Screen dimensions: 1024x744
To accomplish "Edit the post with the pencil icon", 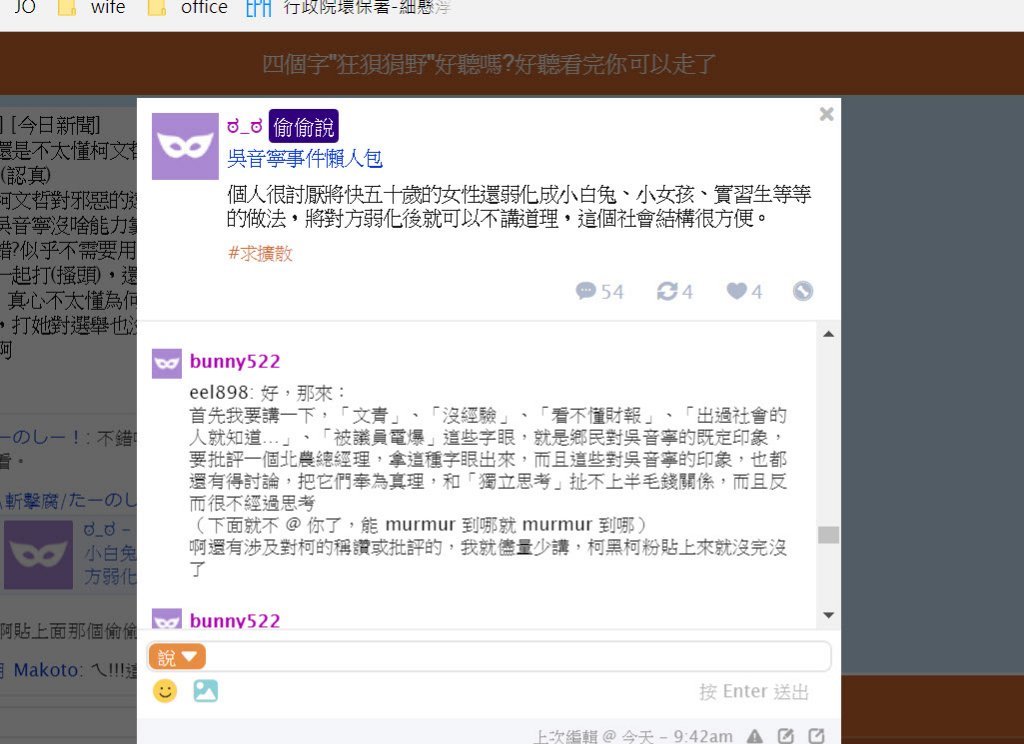I will coord(786,736).
